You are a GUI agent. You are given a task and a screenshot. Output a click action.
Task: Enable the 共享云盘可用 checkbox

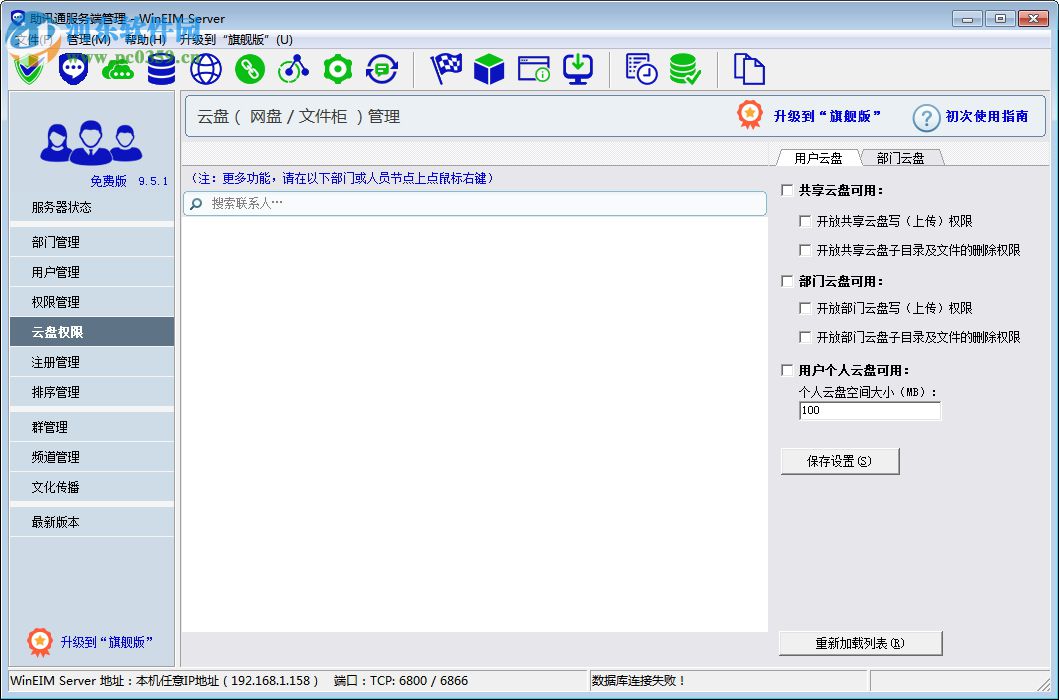(x=787, y=190)
